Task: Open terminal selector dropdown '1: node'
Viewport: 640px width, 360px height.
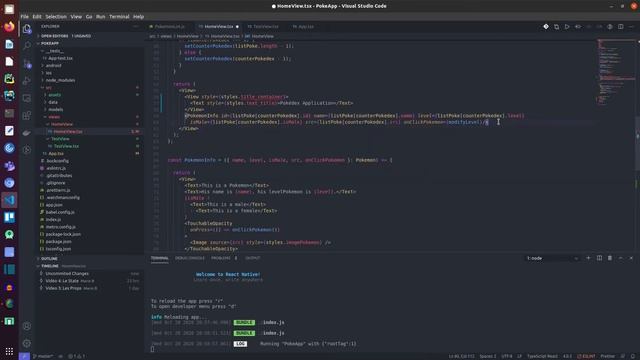Action: [x=552, y=258]
